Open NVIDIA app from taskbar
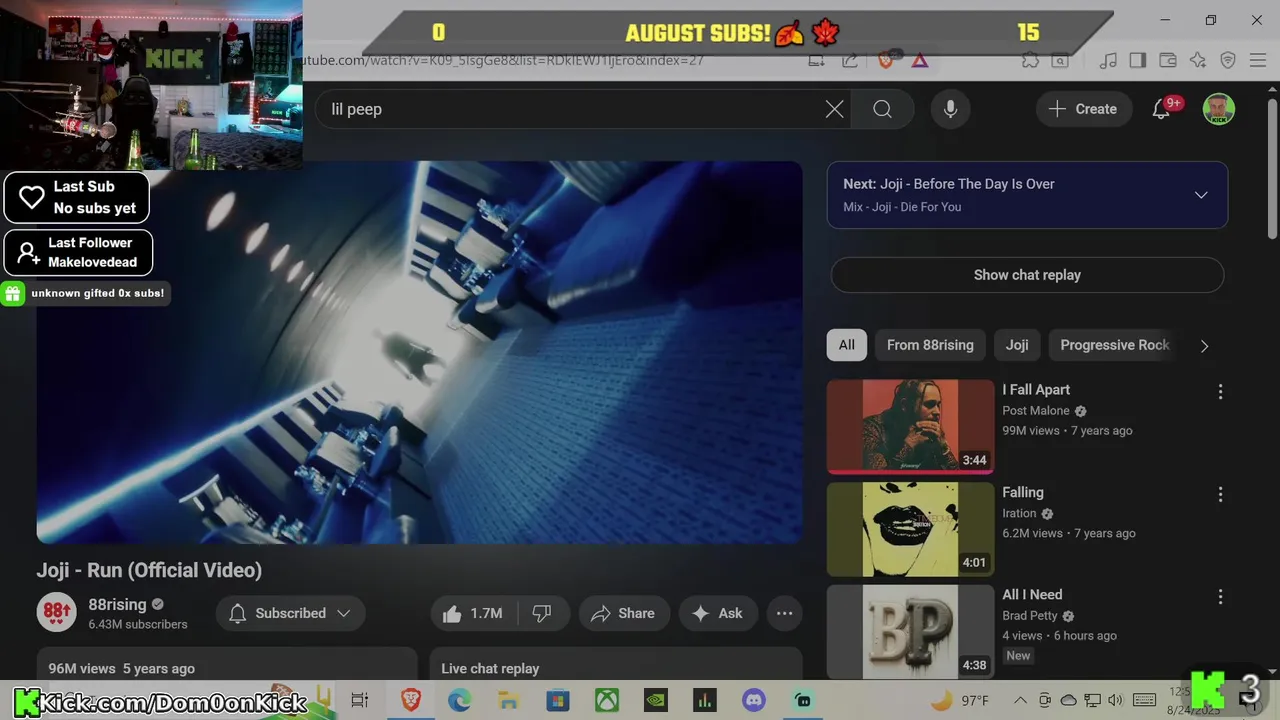The image size is (1280, 720). click(x=655, y=700)
